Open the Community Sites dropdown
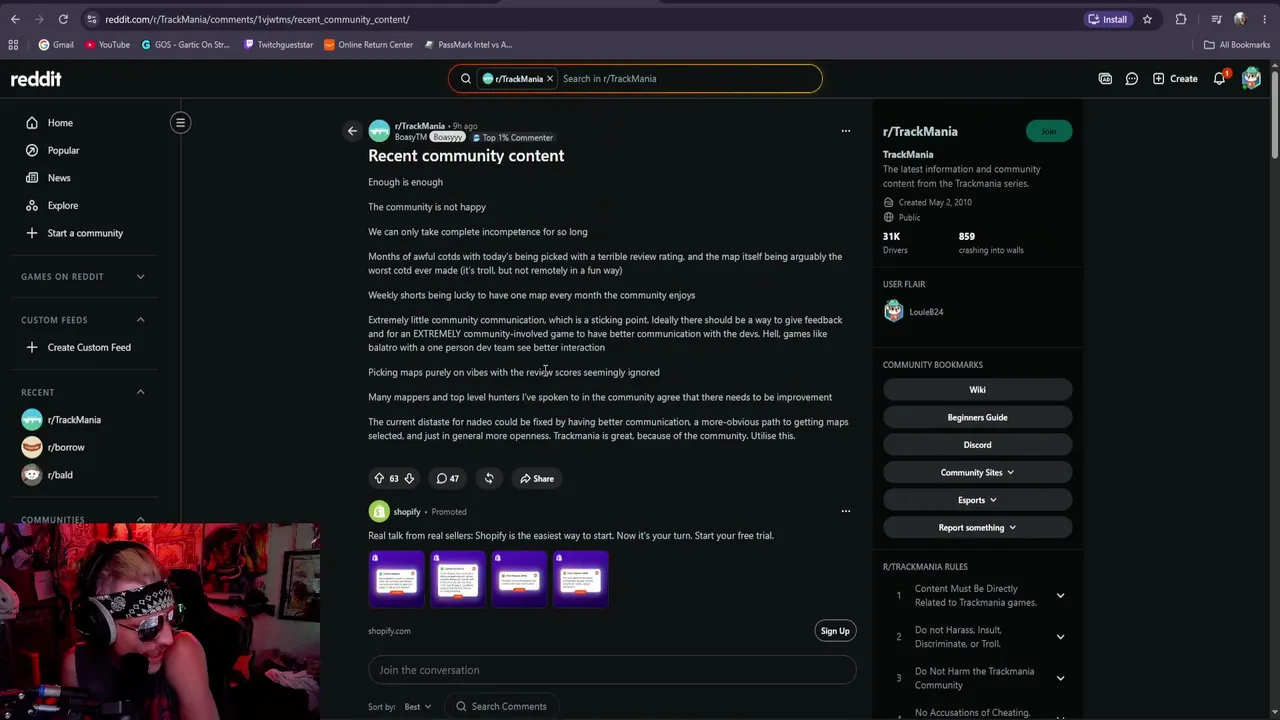 (977, 472)
